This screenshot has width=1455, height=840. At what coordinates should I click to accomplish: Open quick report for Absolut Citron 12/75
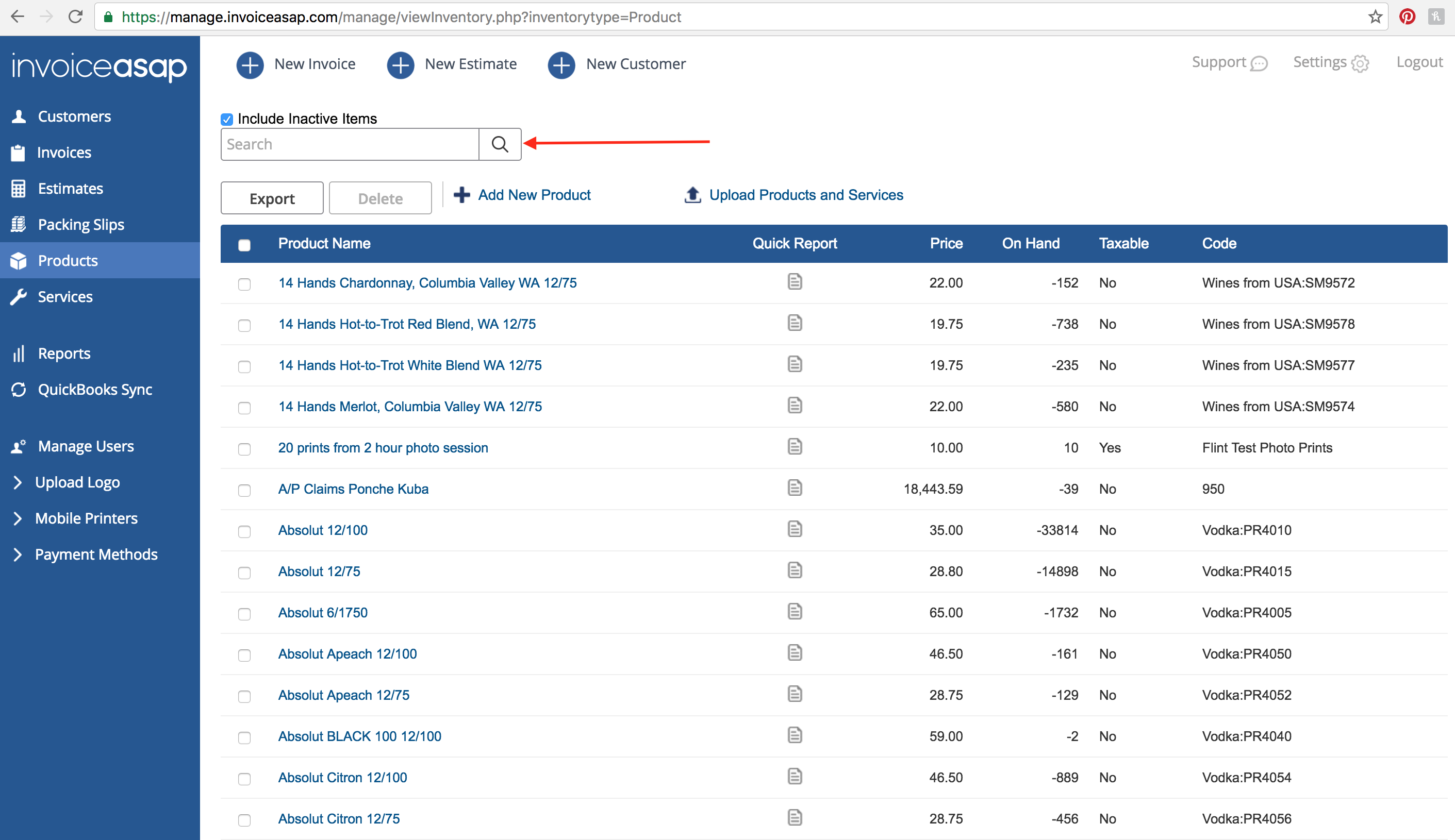pos(795,818)
